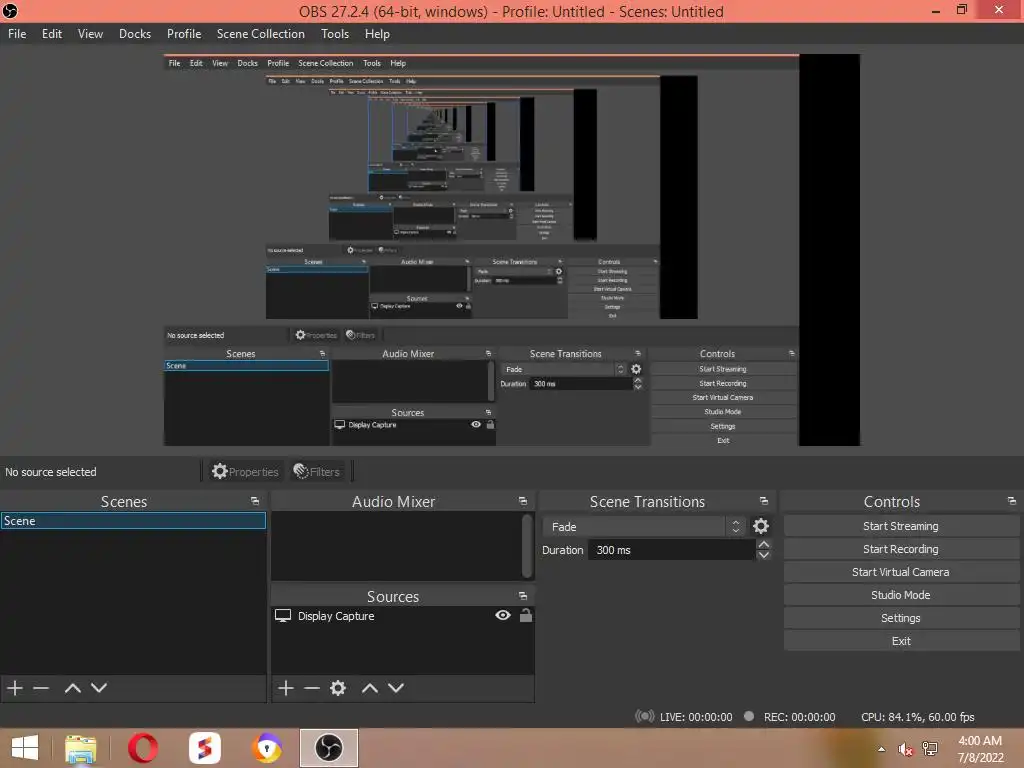Move source down arrow icon
Screen dimensions: 1024x768
pyautogui.click(x=396, y=688)
